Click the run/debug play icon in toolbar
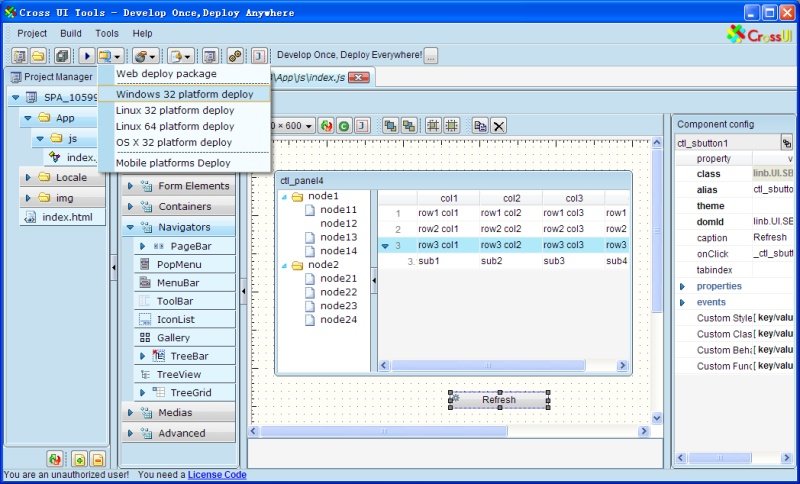The image size is (800, 484). point(87,56)
